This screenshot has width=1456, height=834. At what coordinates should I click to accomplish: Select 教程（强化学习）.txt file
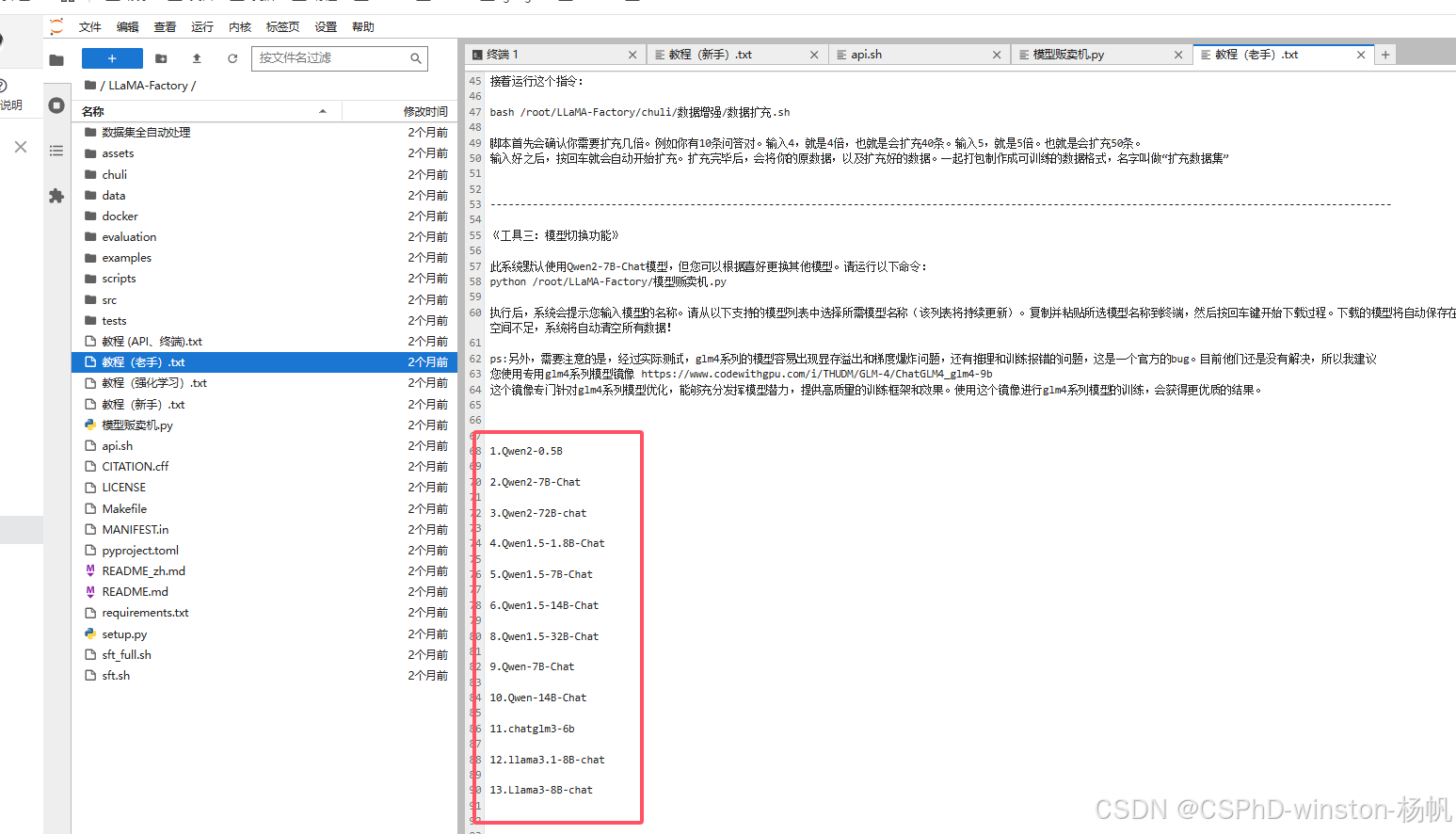tap(264, 383)
